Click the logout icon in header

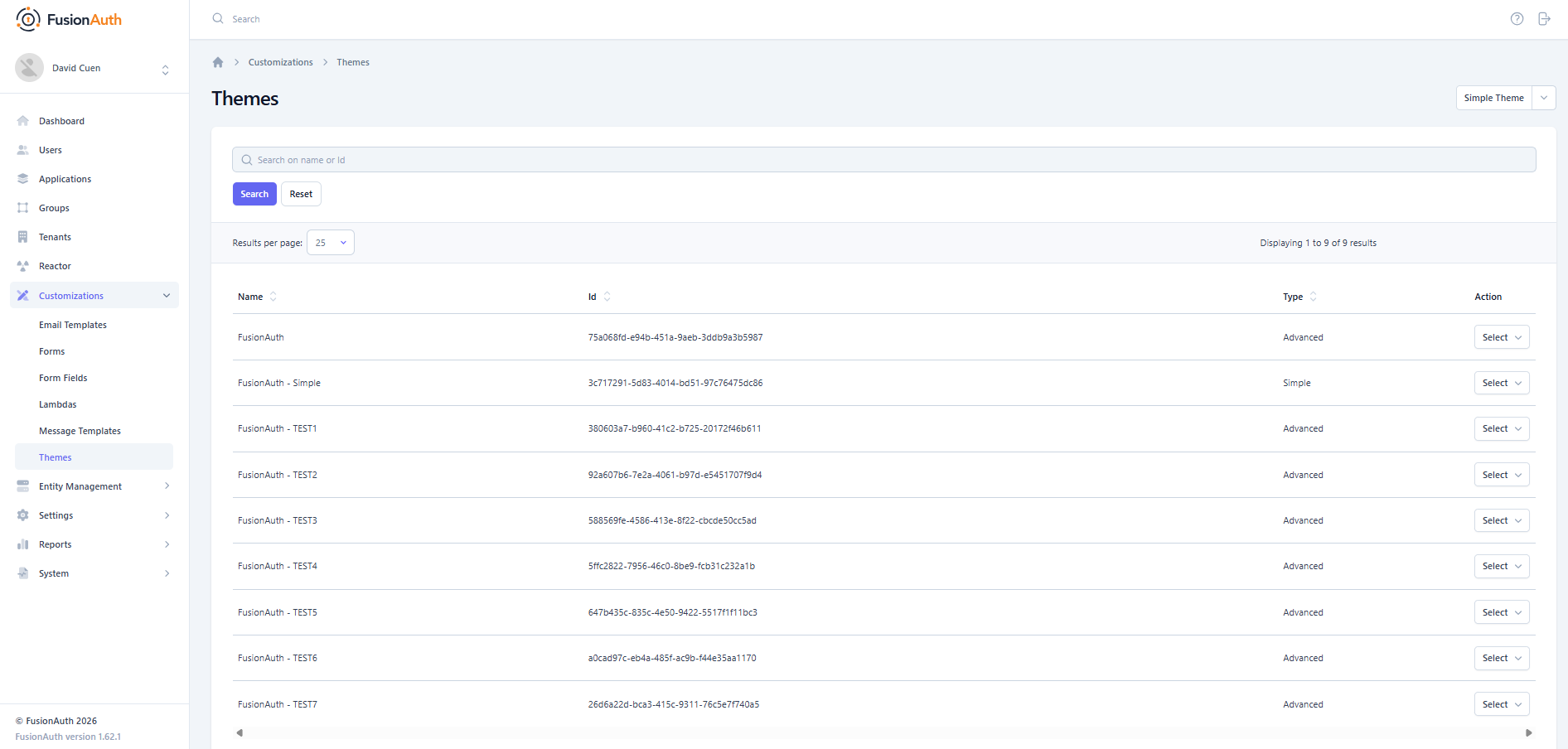(x=1544, y=19)
